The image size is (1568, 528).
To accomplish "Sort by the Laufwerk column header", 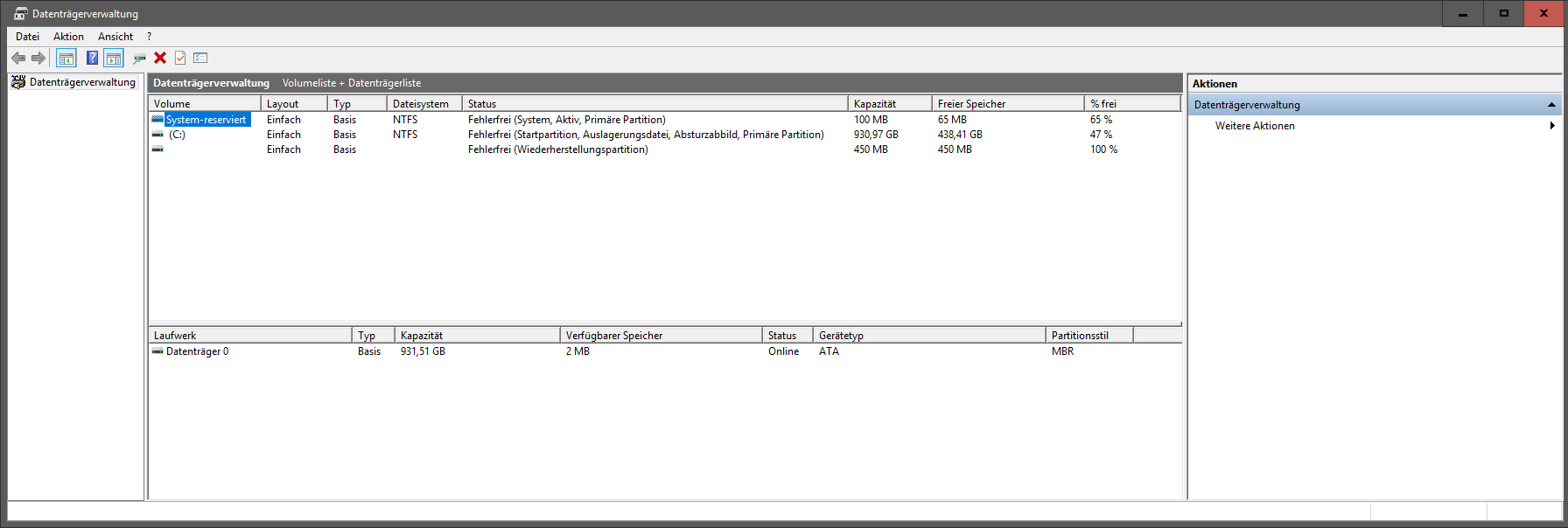I will 250,335.
